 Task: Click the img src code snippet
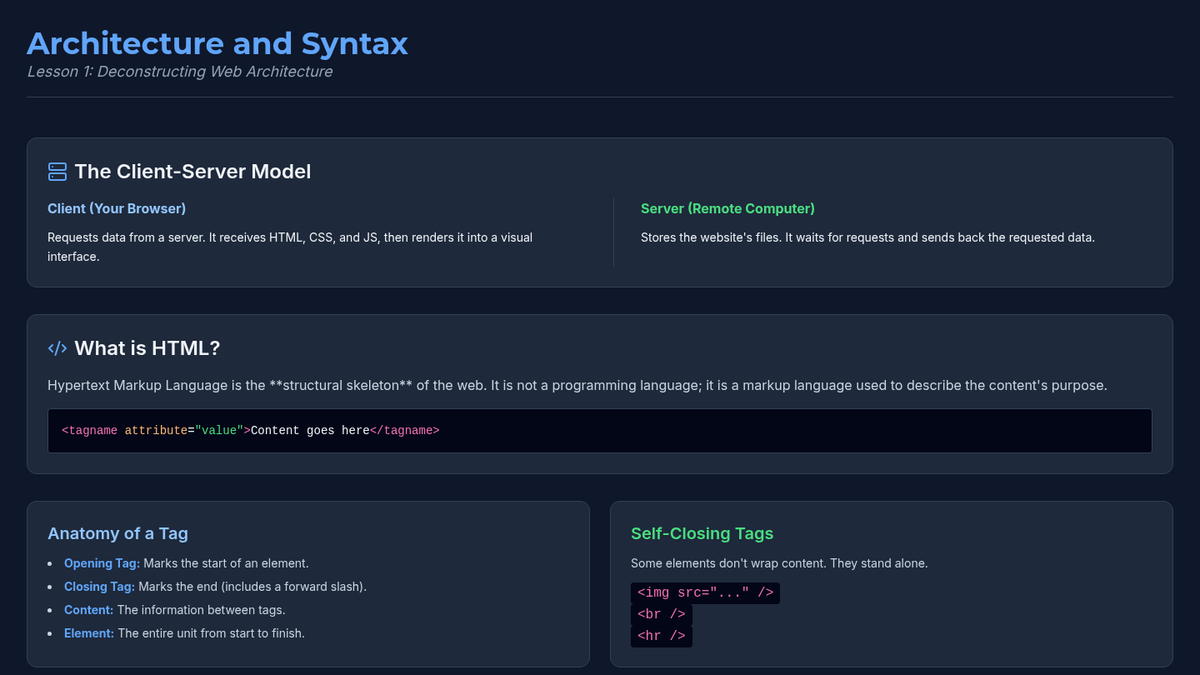(705, 593)
